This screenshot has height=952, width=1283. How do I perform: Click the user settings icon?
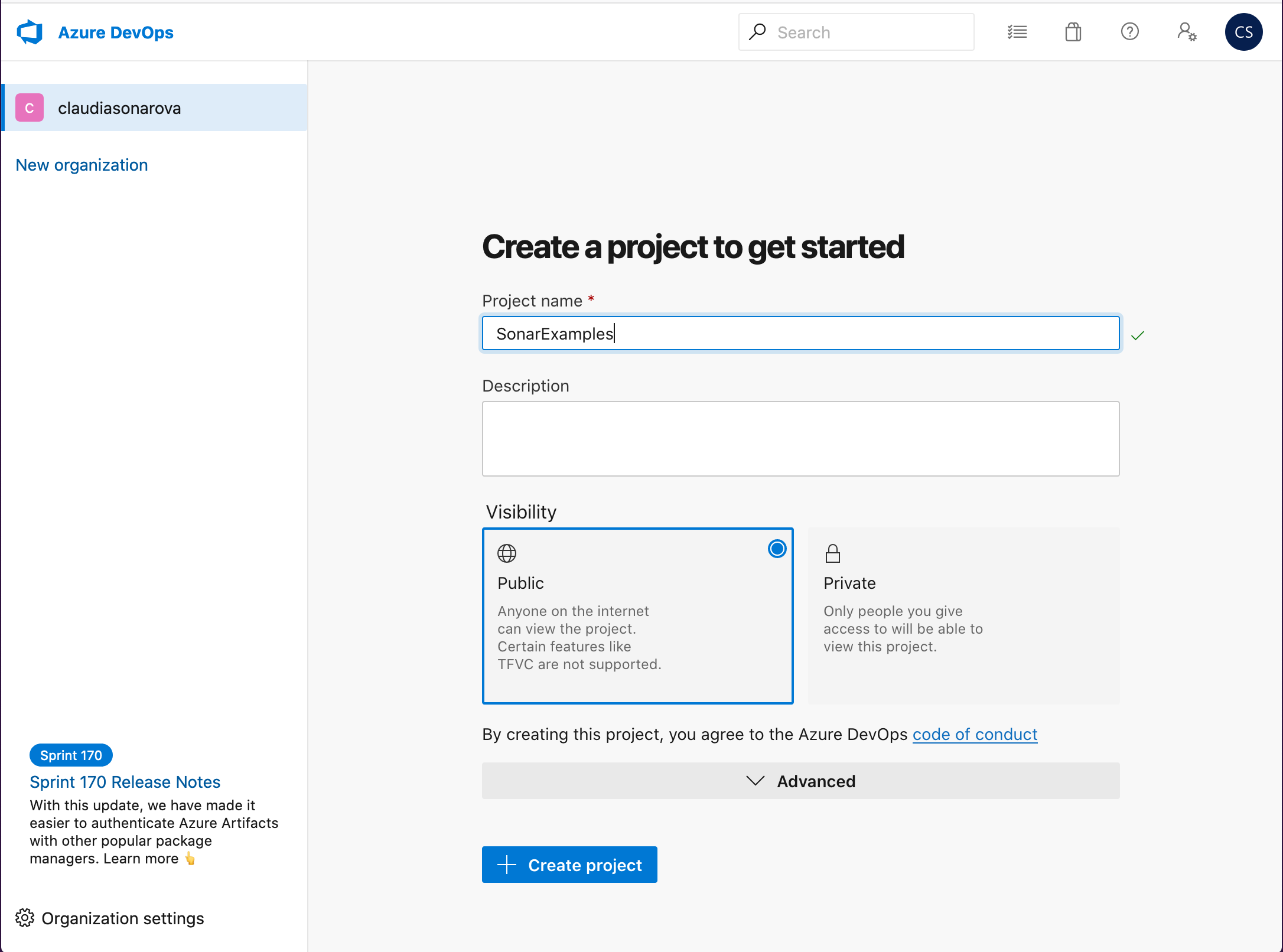1186,32
